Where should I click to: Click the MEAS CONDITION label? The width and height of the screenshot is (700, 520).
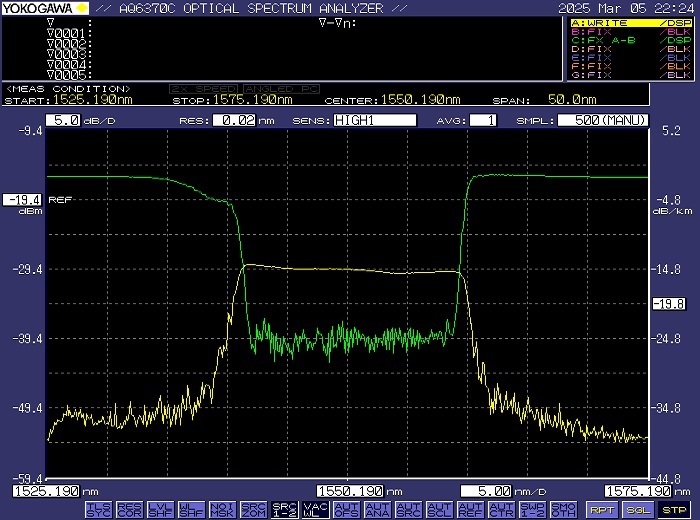tap(68, 89)
